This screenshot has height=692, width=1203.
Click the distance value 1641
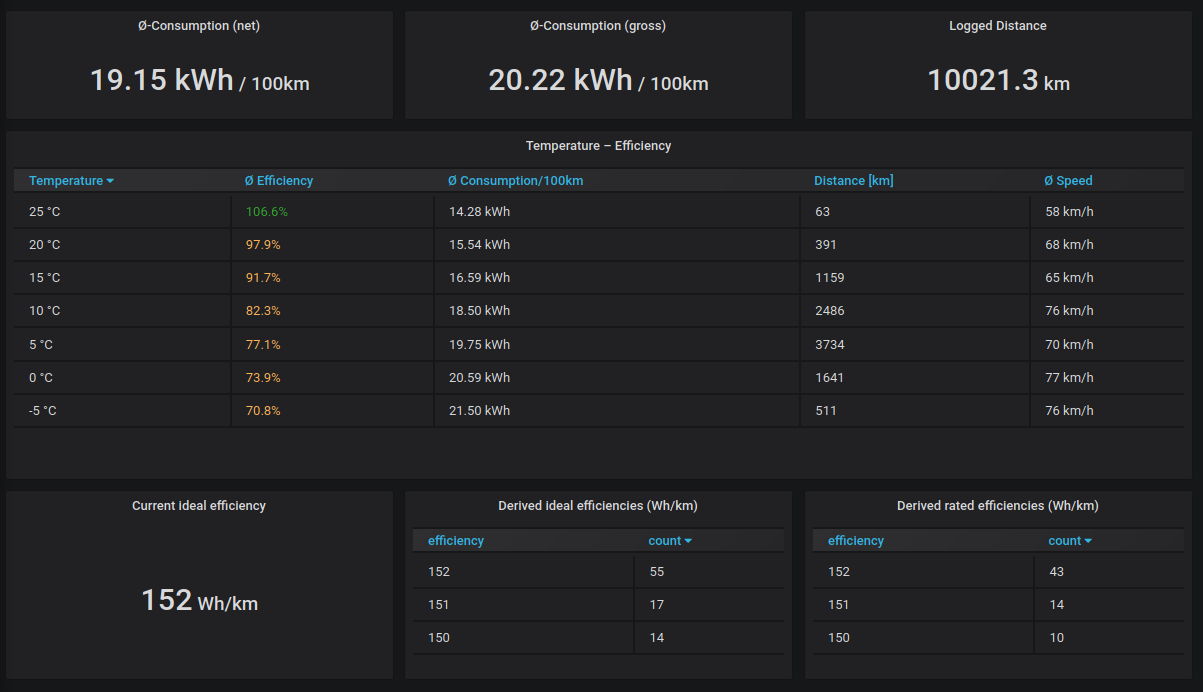click(829, 377)
